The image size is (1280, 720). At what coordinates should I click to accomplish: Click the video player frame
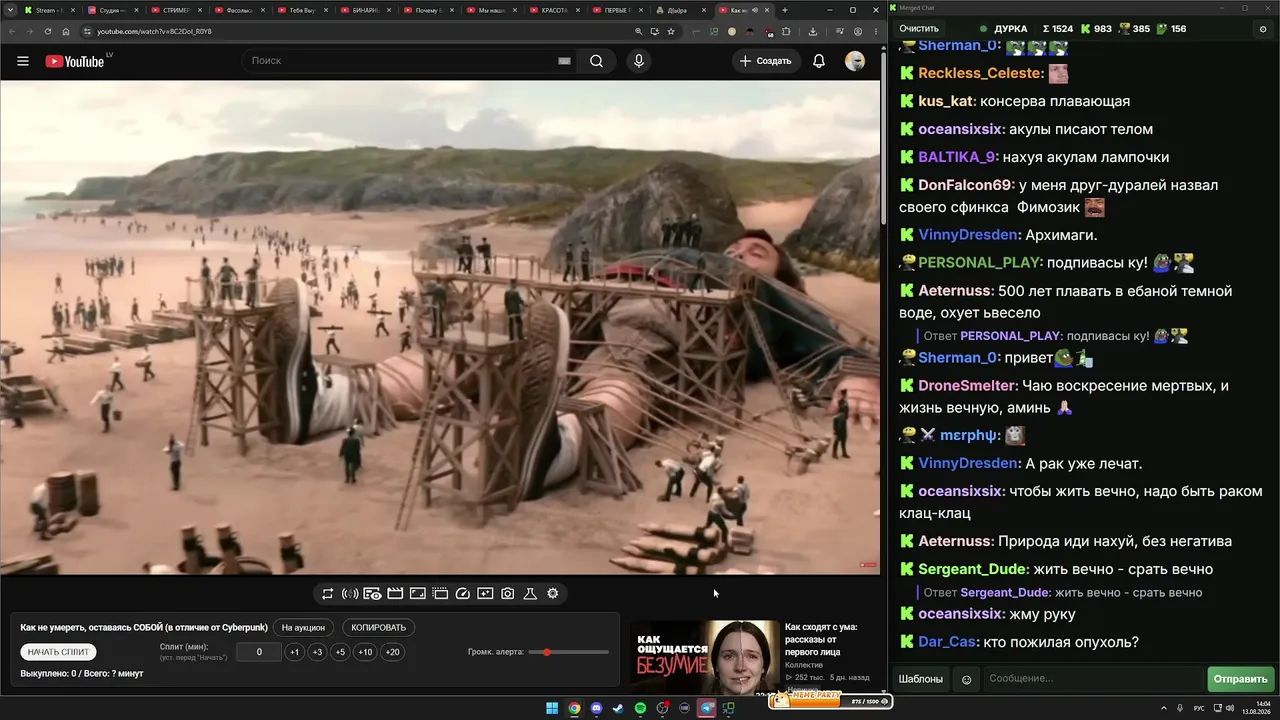click(x=440, y=327)
